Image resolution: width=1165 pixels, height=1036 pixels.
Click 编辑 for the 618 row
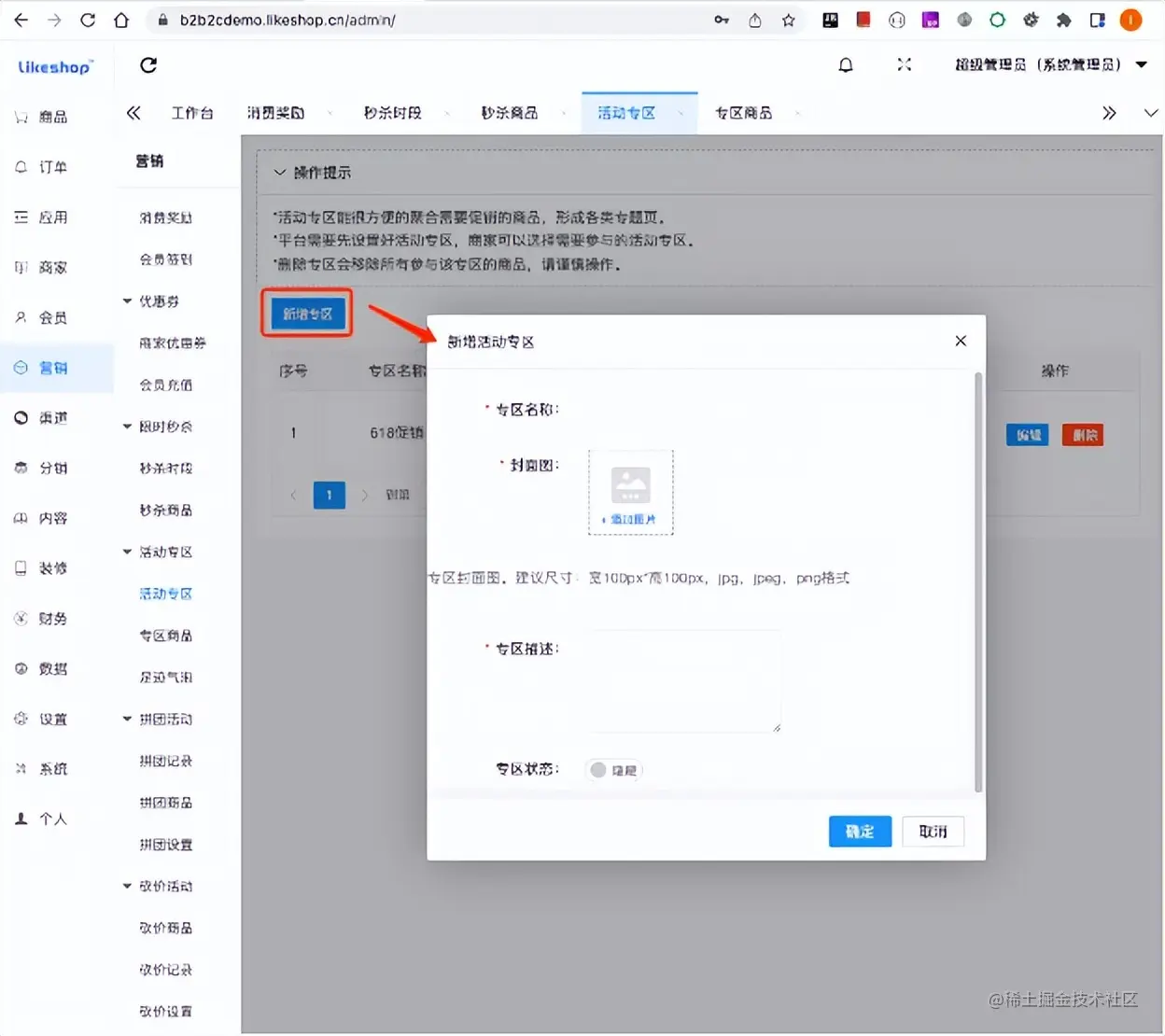pos(1028,435)
